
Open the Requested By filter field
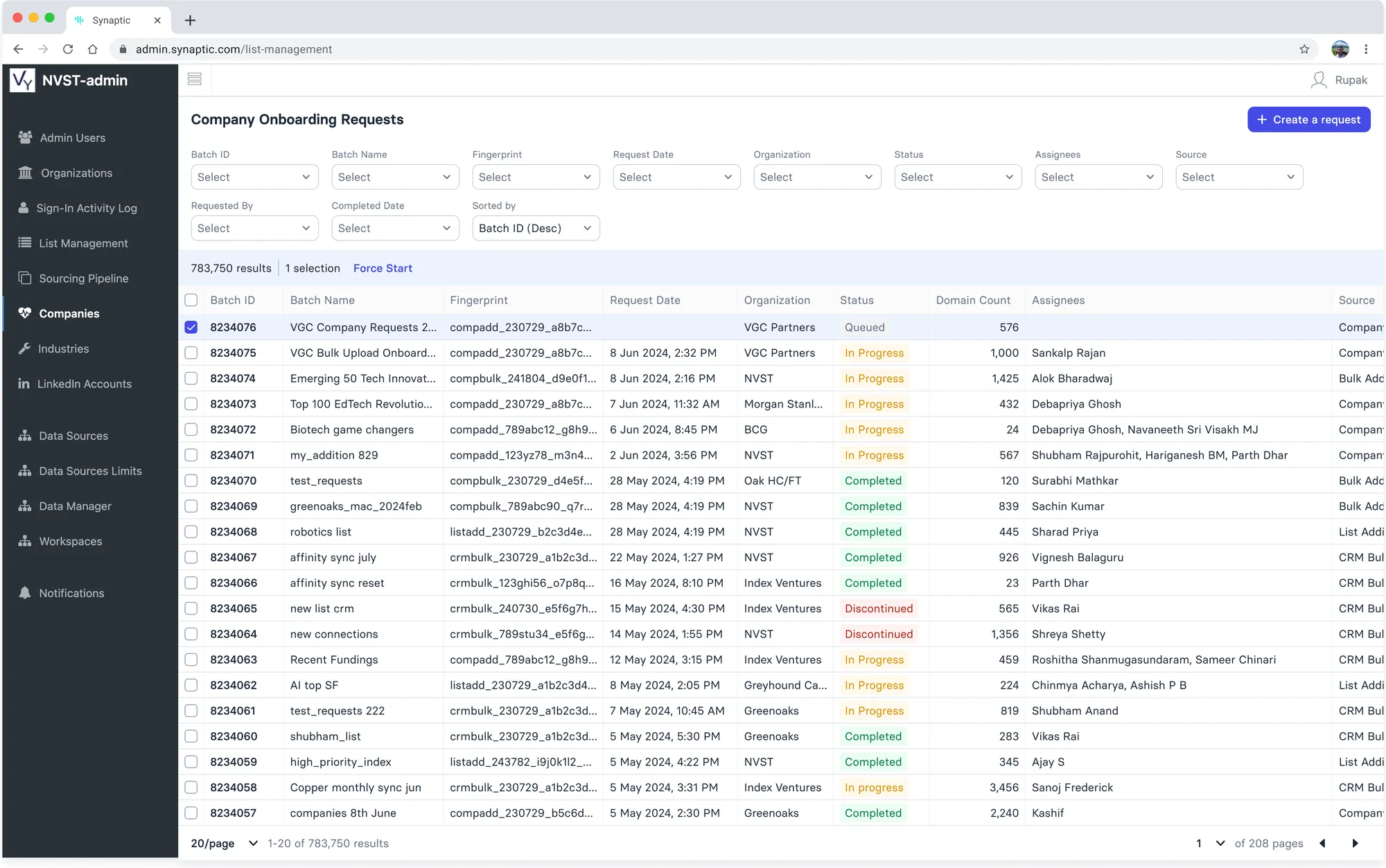tap(254, 229)
